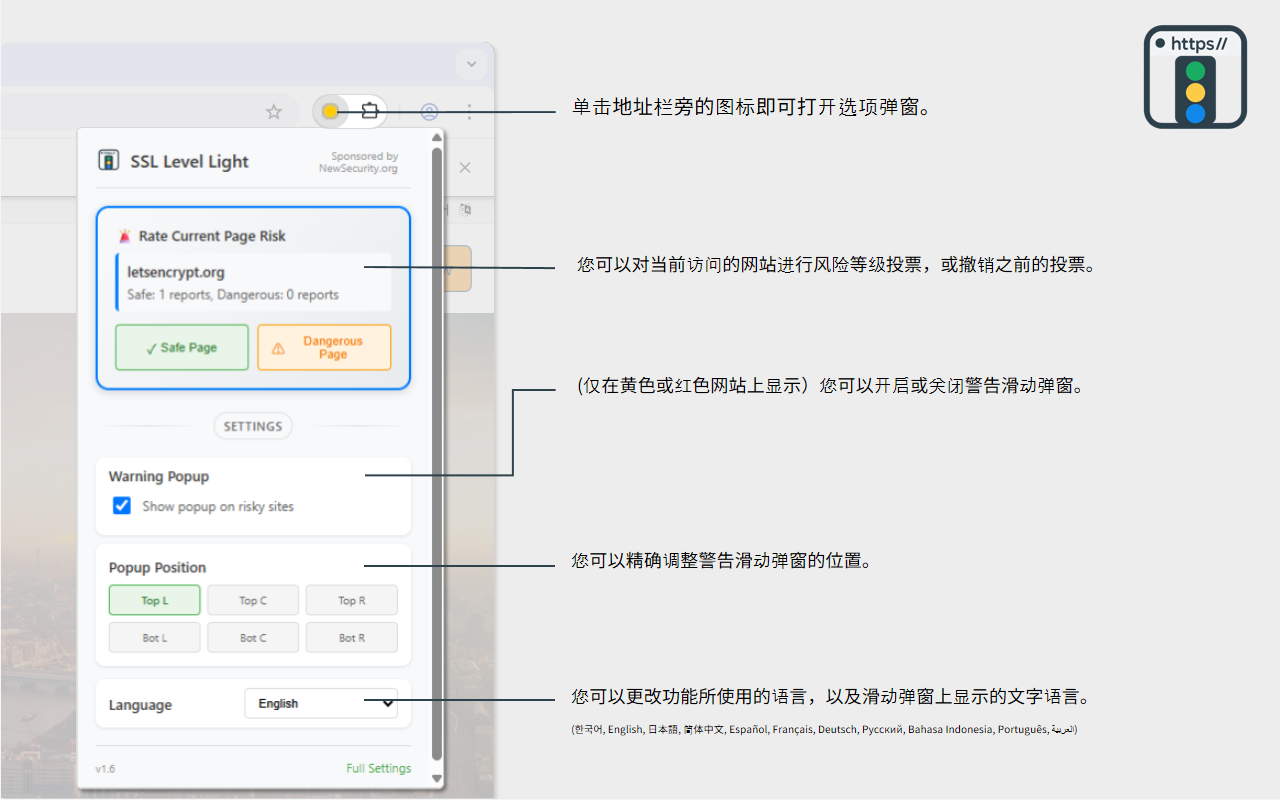Click the Sponsored by NewSecurity.org label

tap(358, 161)
